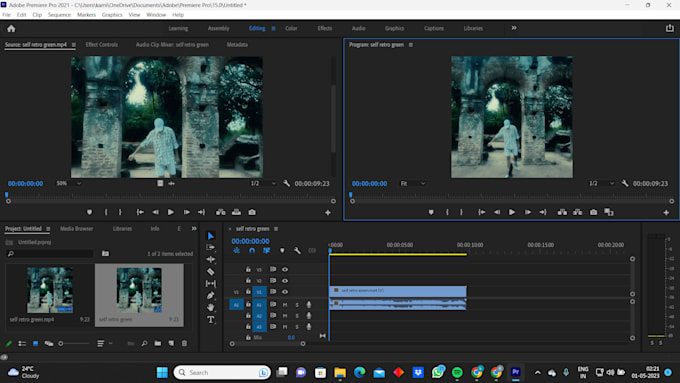Open the Graphics menu
The width and height of the screenshot is (680, 383).
point(112,15)
